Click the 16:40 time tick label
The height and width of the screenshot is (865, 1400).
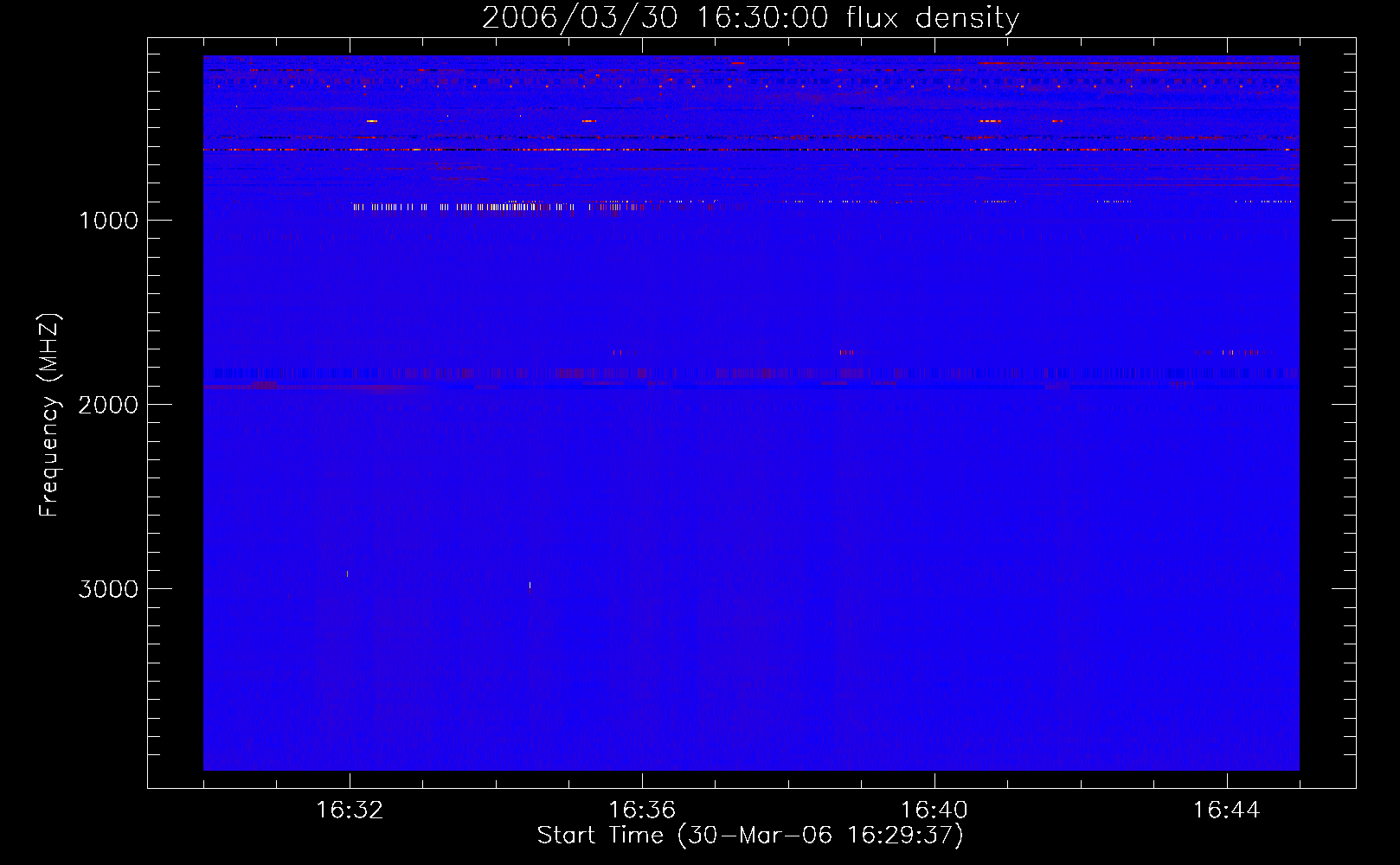coord(934,811)
